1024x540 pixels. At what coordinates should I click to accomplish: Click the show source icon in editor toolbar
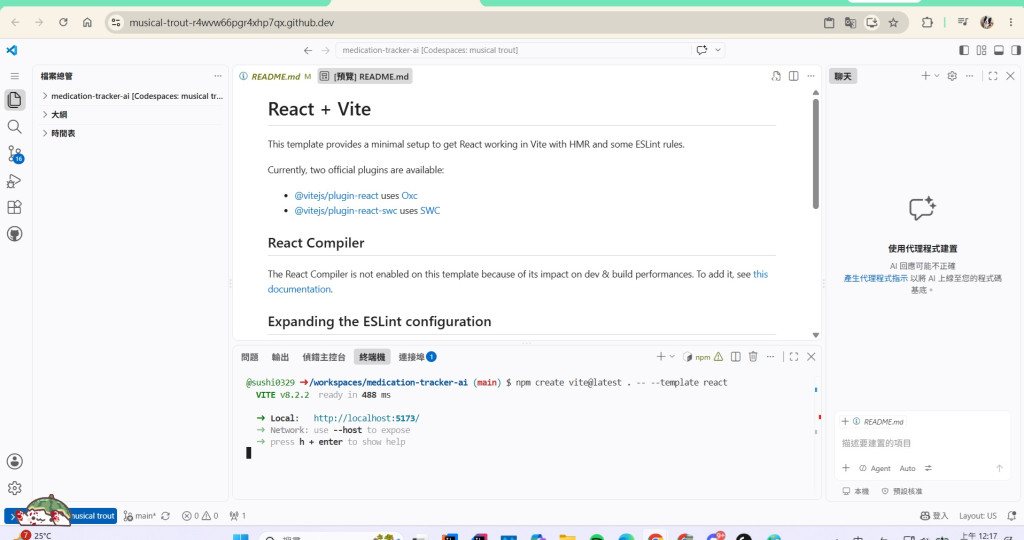(x=776, y=76)
